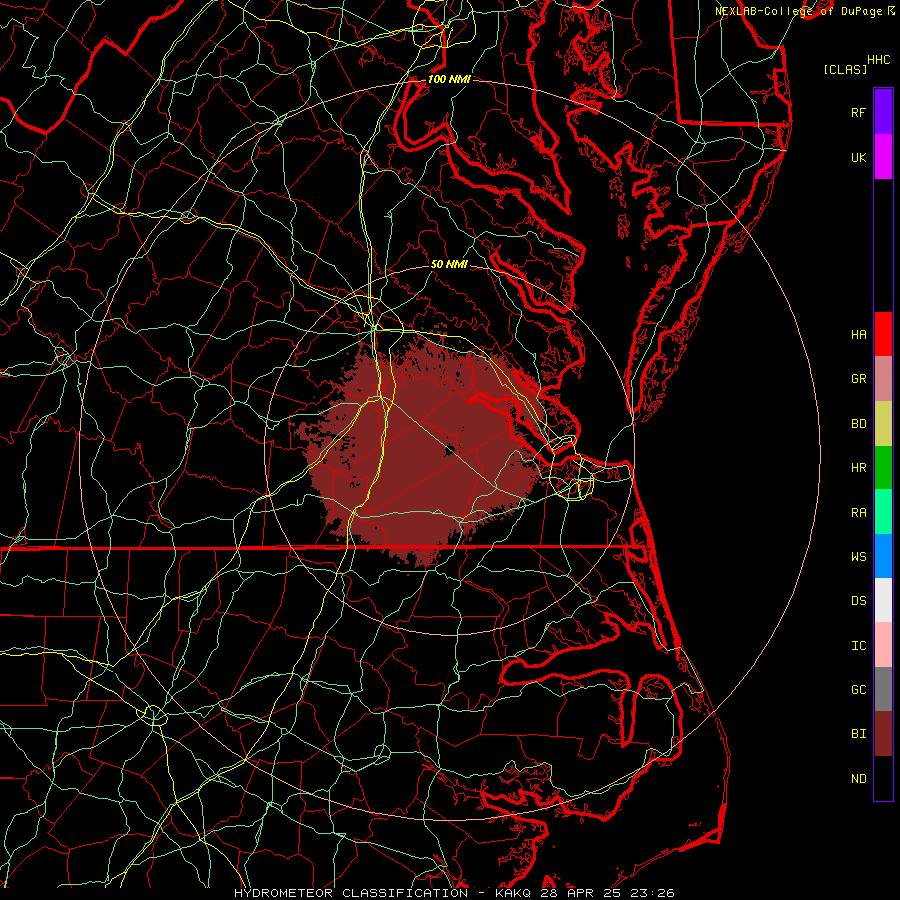The image size is (900, 900).
Task: Click the RF legend label
Action: 858,112
